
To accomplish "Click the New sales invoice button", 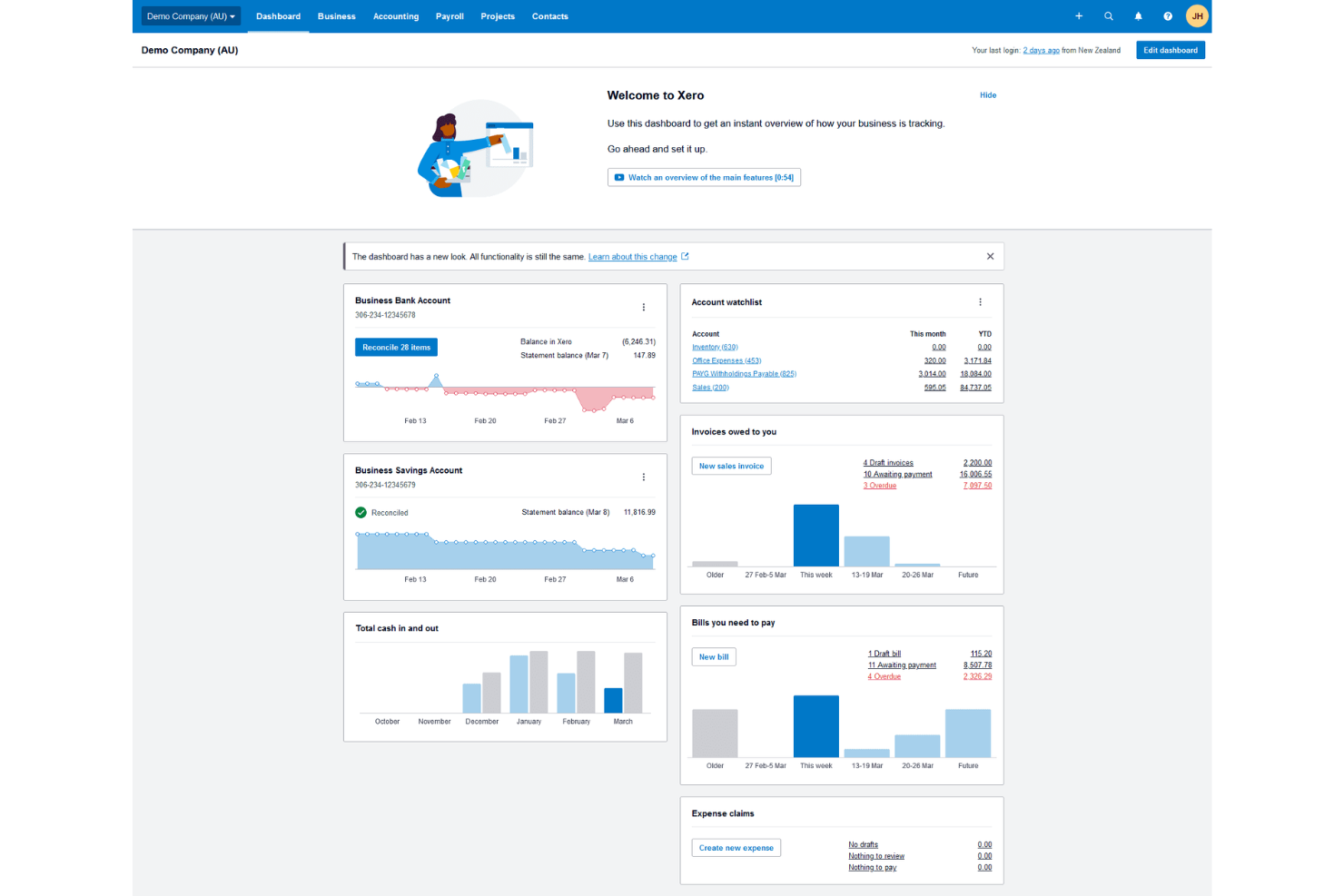I will 731,466.
